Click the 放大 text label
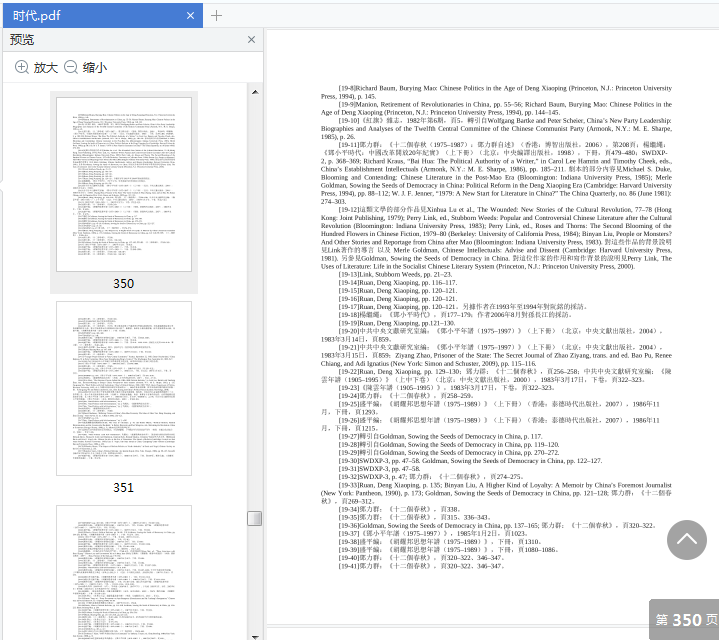This screenshot has height=640, width=719. [46, 68]
